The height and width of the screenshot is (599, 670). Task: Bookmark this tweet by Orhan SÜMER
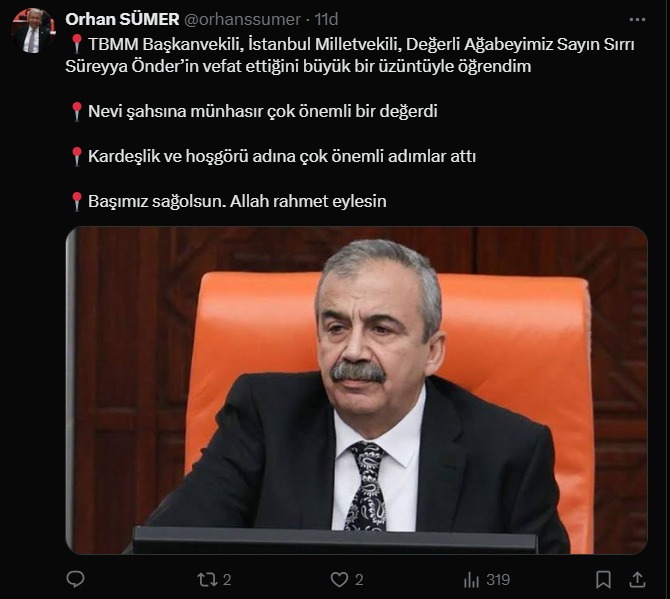pyautogui.click(x=603, y=580)
